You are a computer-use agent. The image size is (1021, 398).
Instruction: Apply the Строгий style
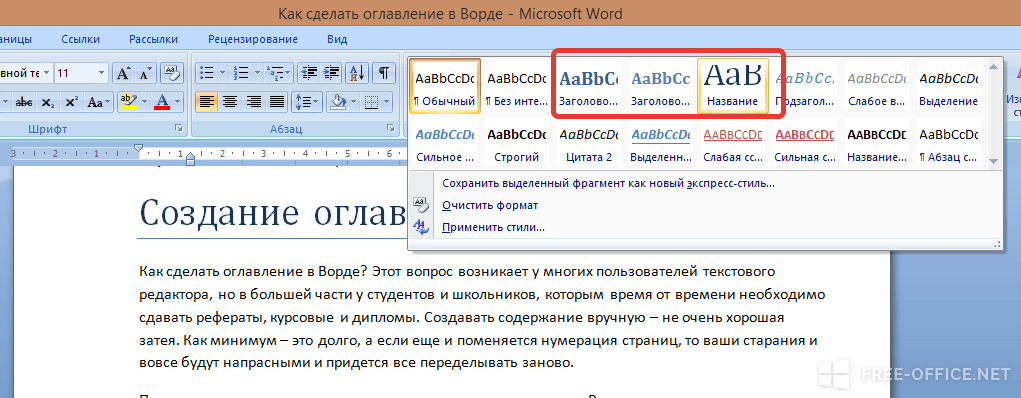517,142
